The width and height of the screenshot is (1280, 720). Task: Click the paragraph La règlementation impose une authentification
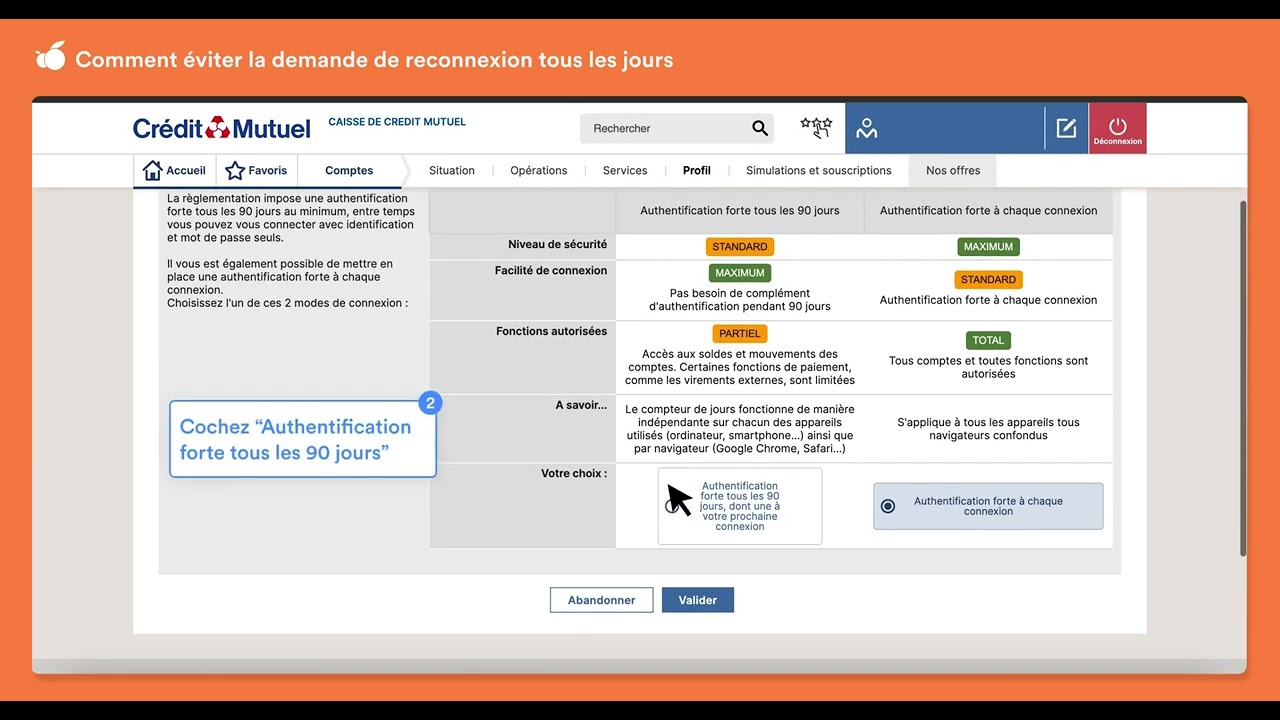click(x=291, y=218)
